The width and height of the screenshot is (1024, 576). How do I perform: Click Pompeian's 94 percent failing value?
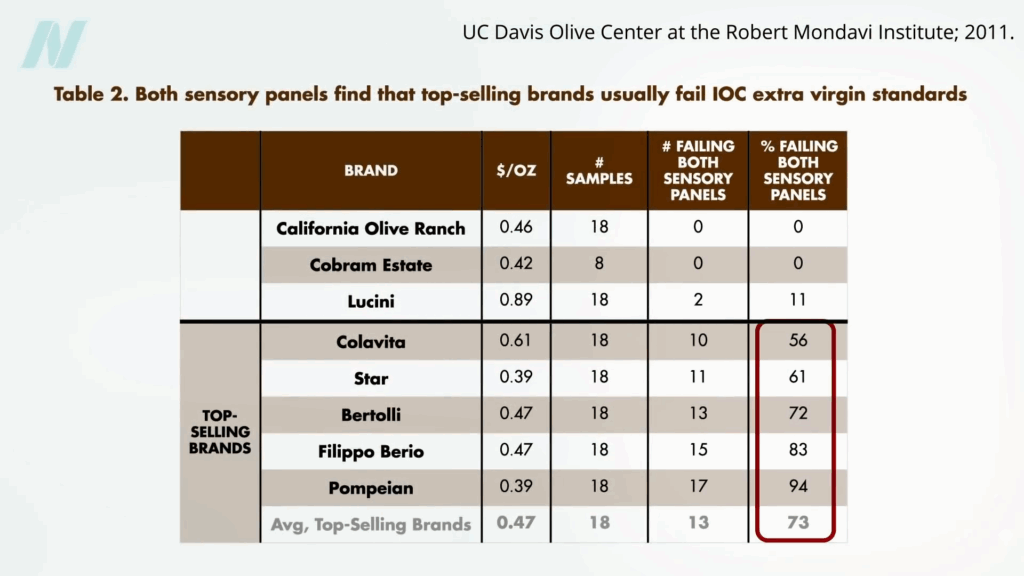(797, 487)
